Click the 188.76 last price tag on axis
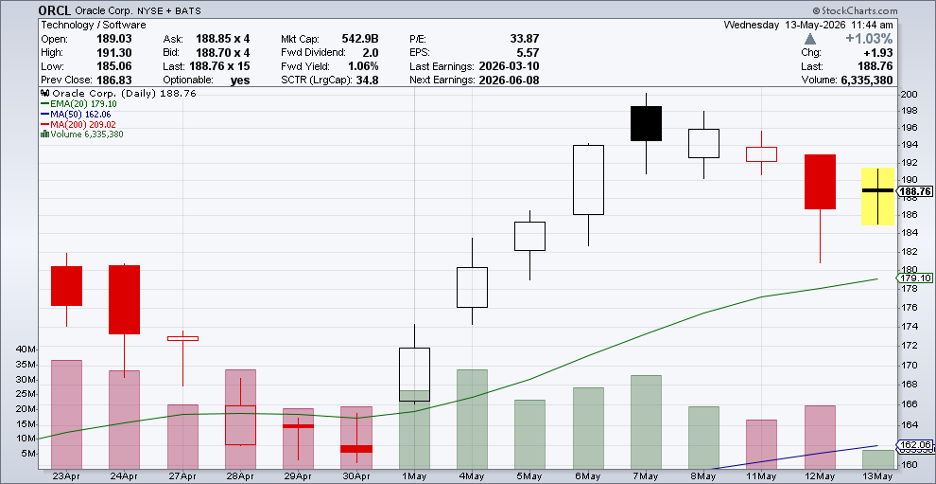 coord(914,192)
